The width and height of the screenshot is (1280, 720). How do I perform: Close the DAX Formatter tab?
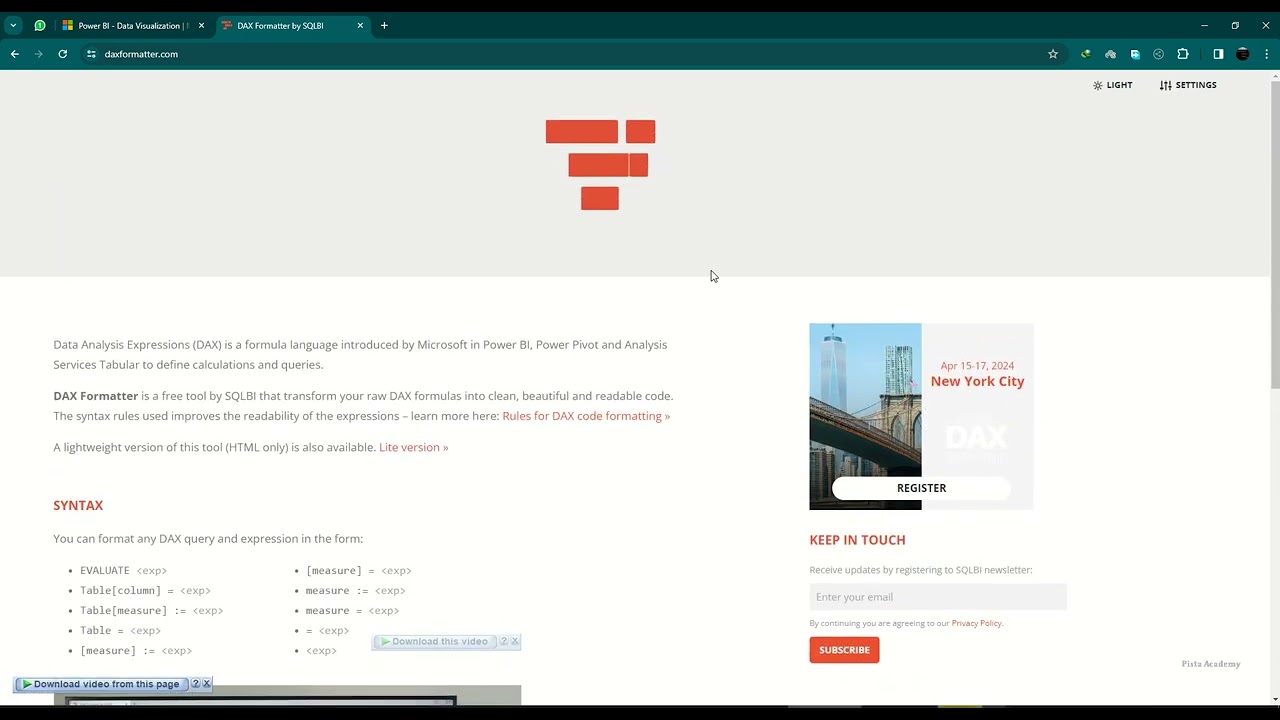point(360,26)
